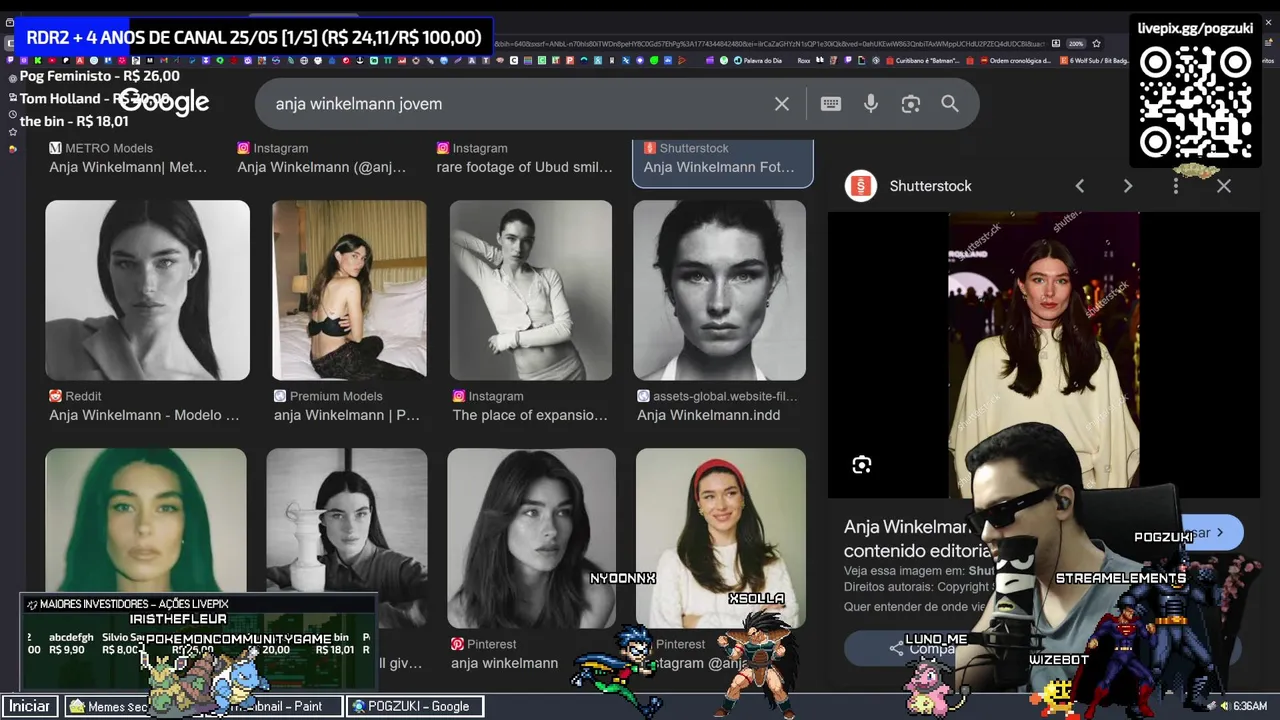Open 'Anja Winkelmann - Modelo ...' Reddit caption
Image resolution: width=1280 pixels, height=720 pixels.
[144, 415]
